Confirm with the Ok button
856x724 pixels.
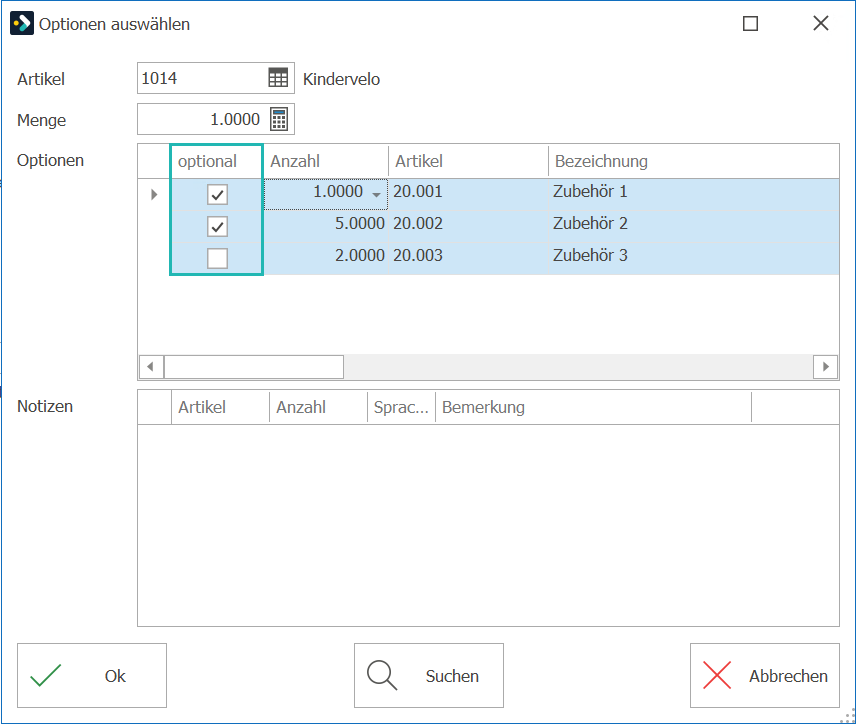92,675
